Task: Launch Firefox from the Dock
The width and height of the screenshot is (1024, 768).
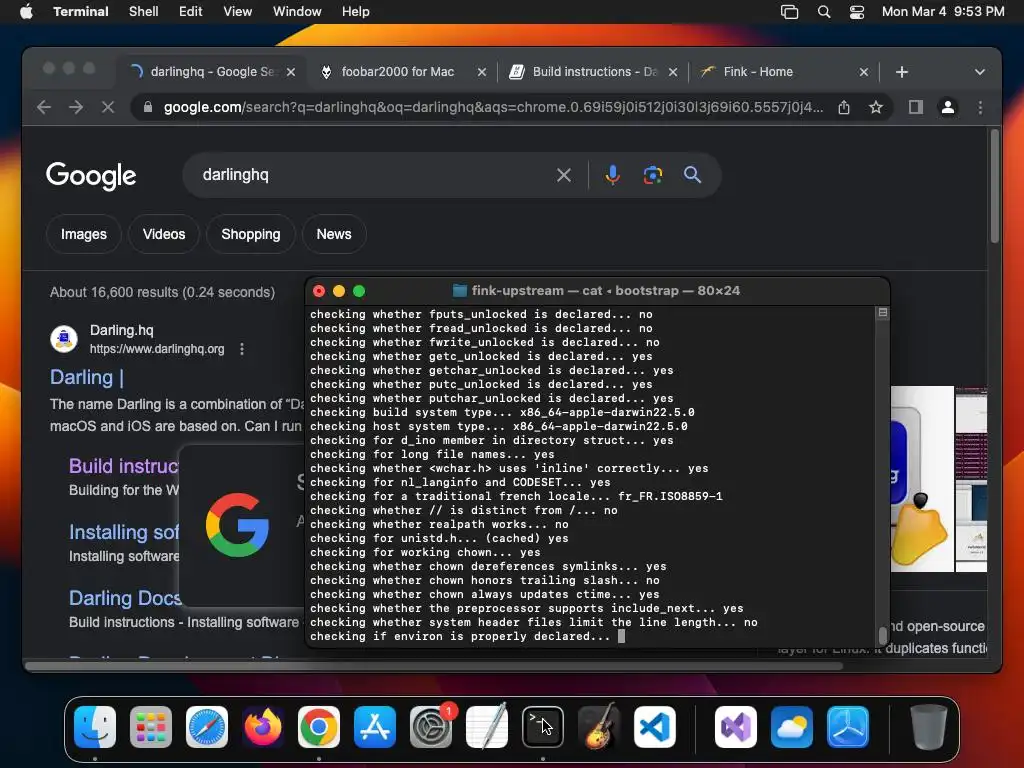Action: click(x=263, y=727)
